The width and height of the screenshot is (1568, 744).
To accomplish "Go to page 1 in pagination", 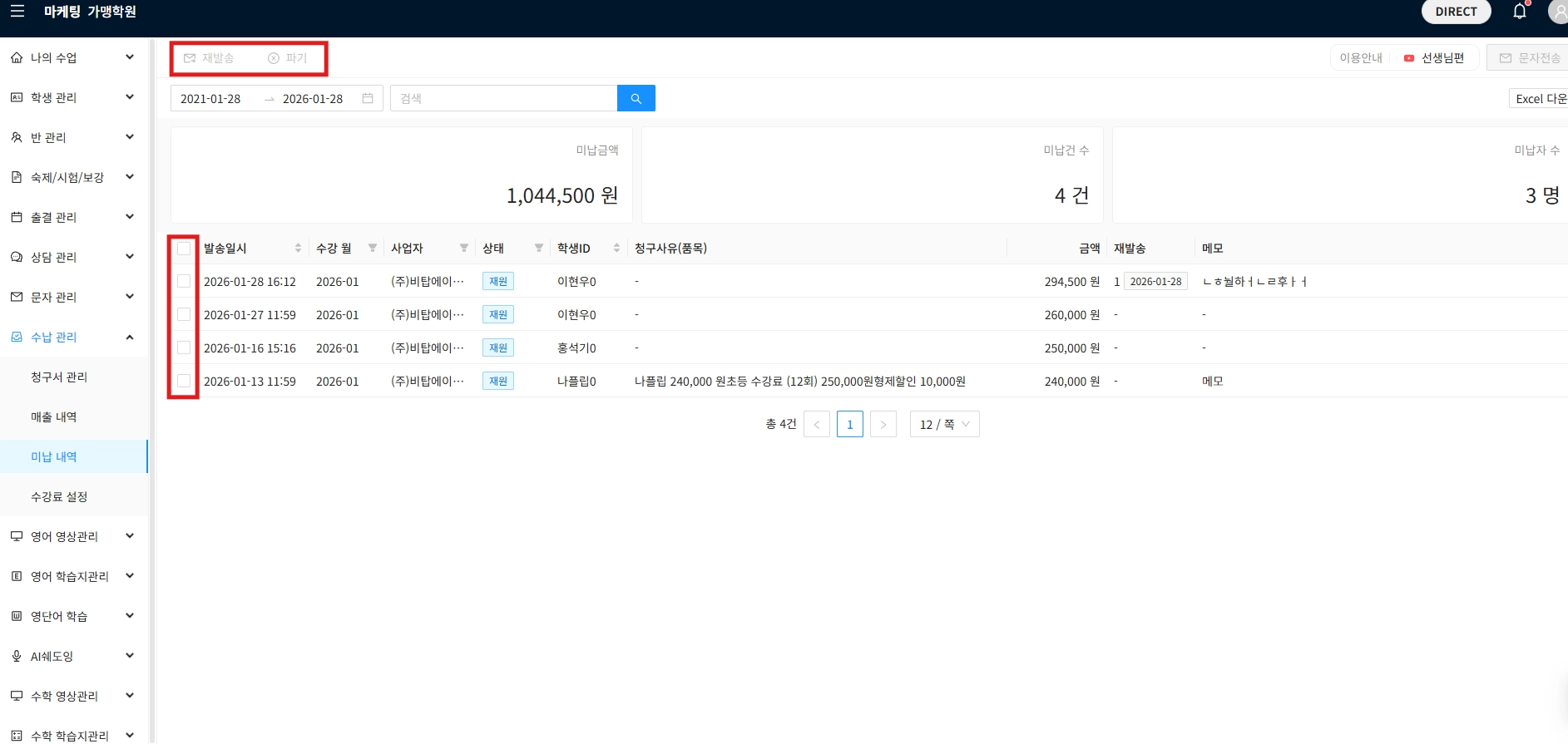I will (849, 424).
